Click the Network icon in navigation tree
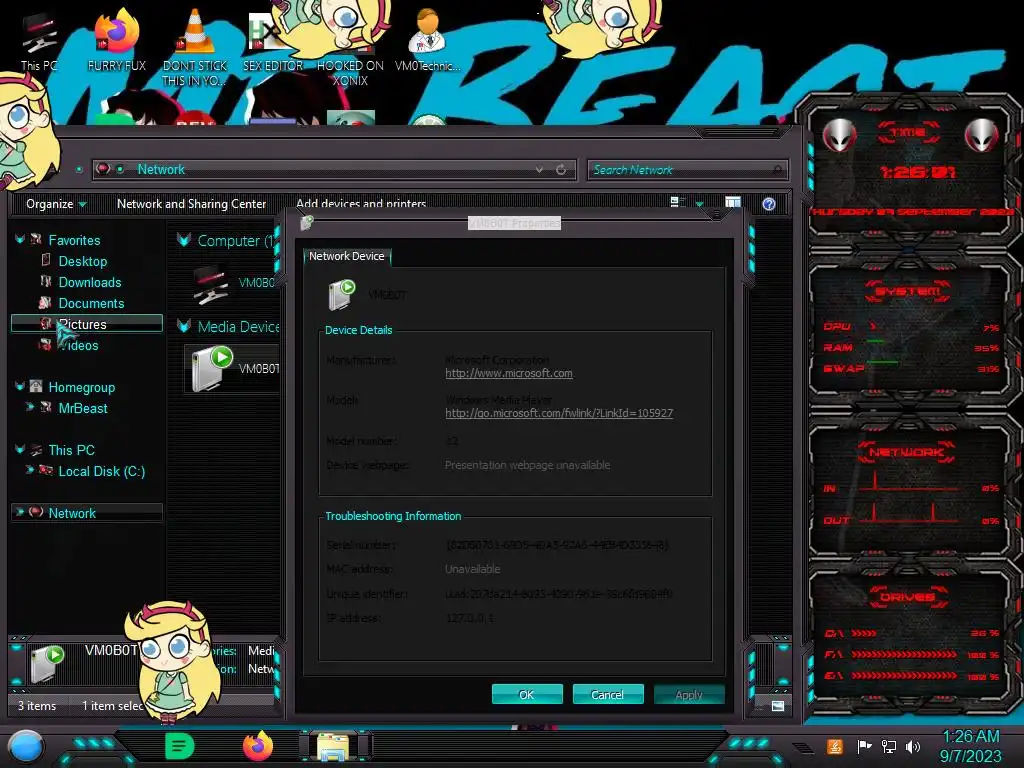Screen dimensions: 1024x768 point(37,513)
